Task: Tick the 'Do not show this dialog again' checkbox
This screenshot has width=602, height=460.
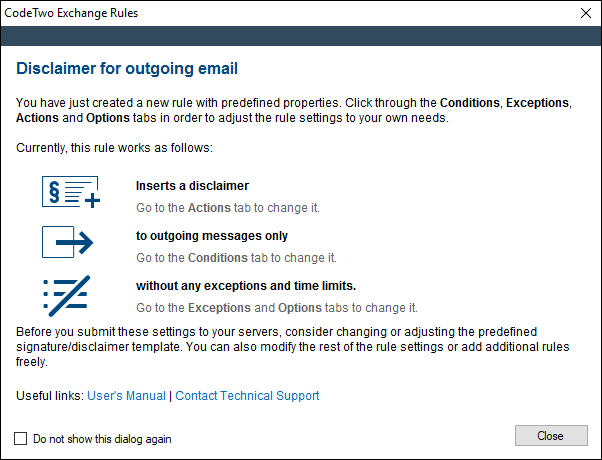Action: [x=20, y=438]
